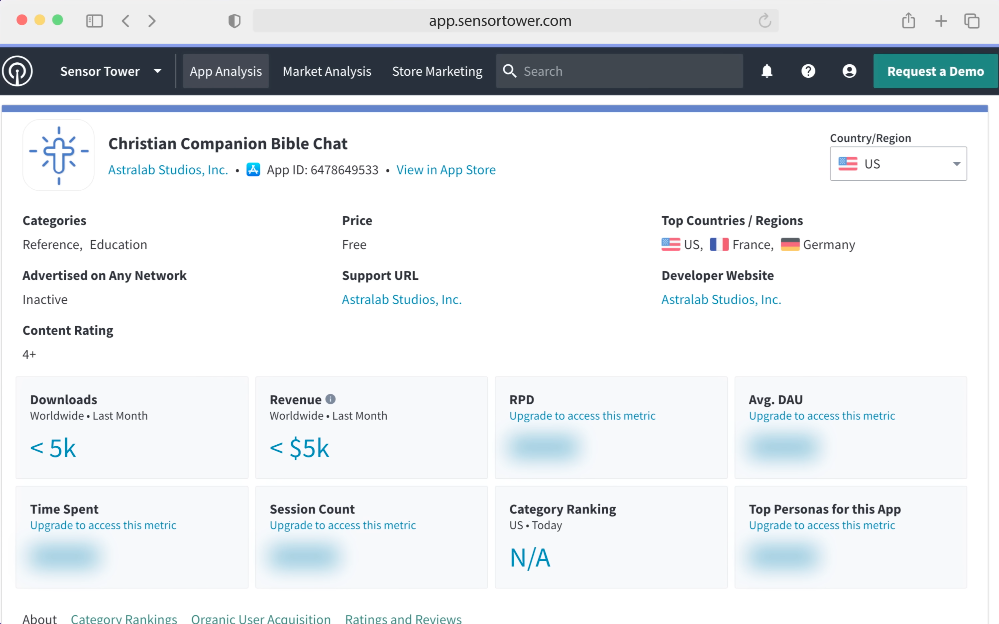
Task: Reload the page with refresh icon
Action: click(x=765, y=21)
